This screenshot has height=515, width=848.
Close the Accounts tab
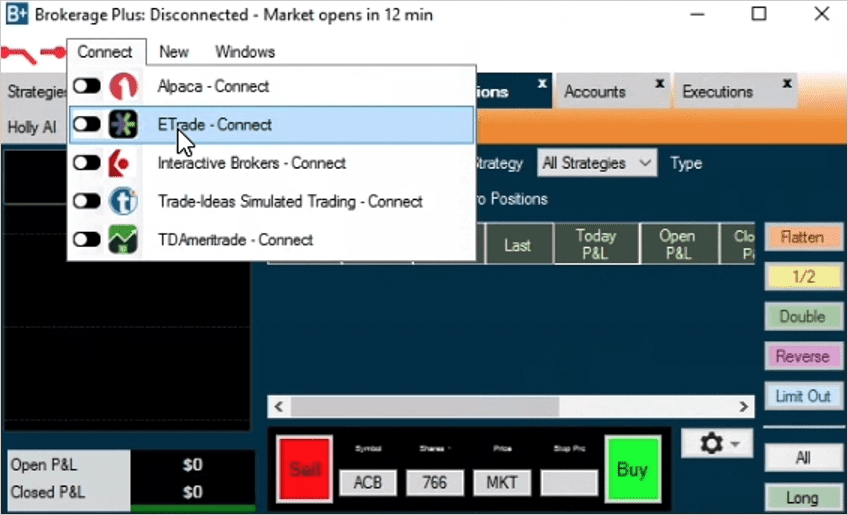point(660,83)
